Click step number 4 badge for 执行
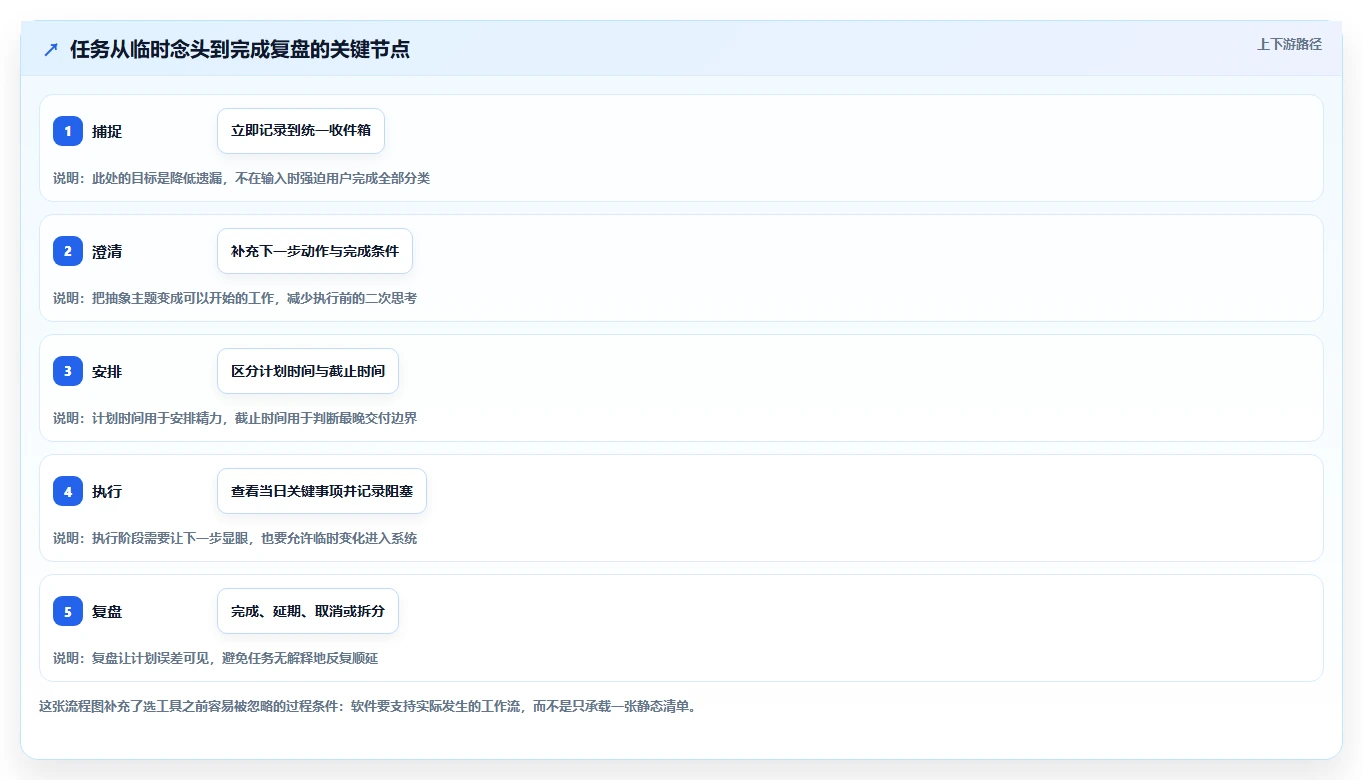The height and width of the screenshot is (780, 1363). tap(68, 491)
